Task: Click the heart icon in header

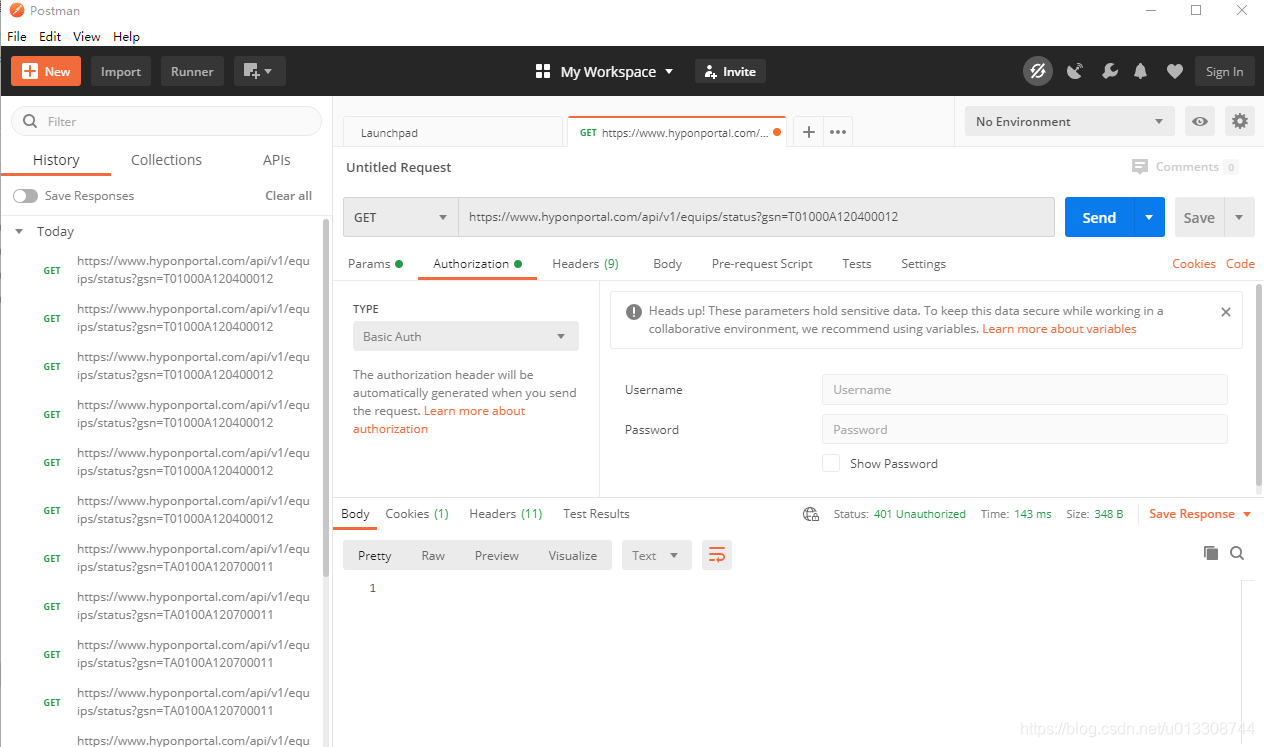Action: pyautogui.click(x=1175, y=71)
